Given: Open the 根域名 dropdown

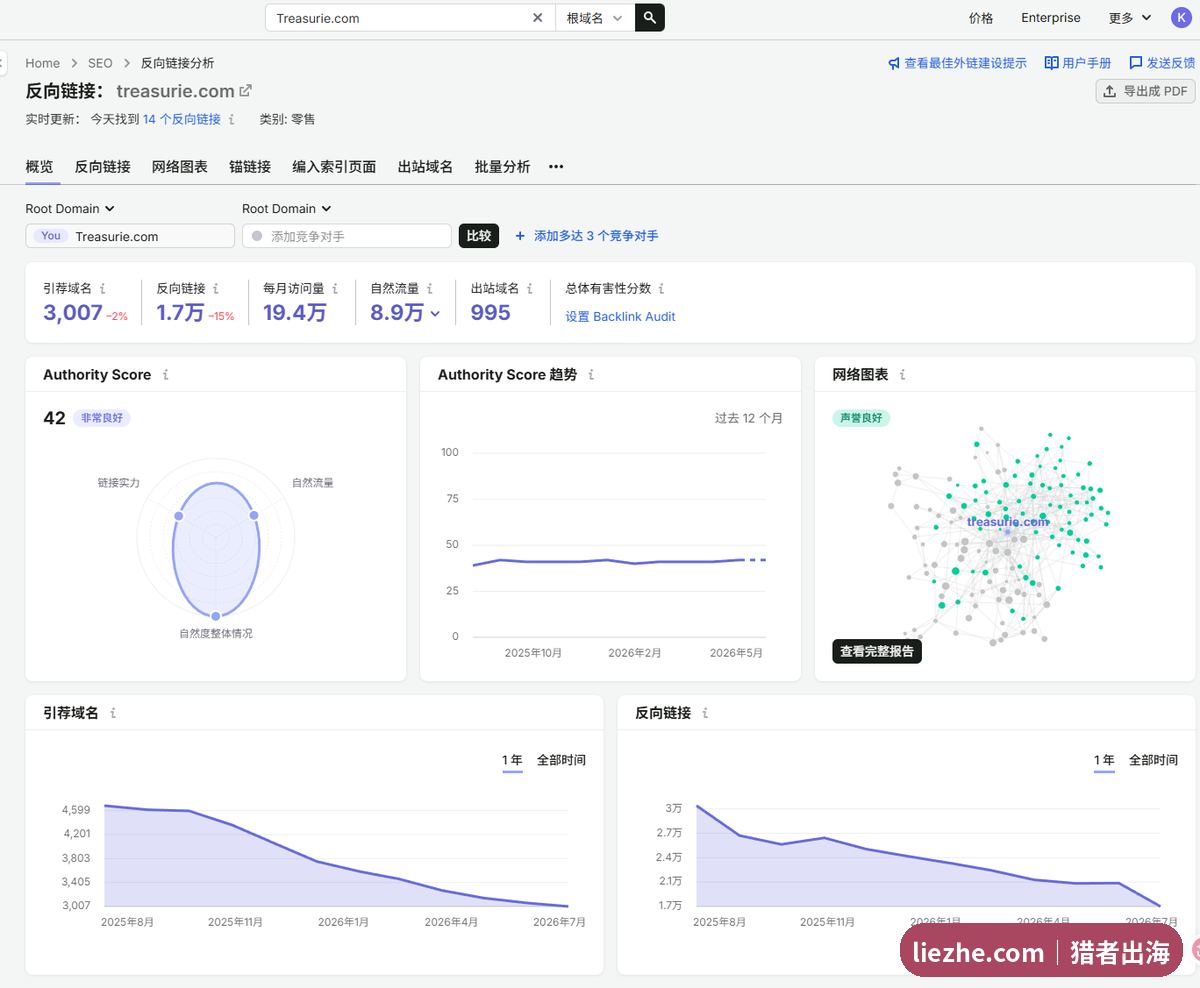Looking at the screenshot, I should tap(595, 18).
